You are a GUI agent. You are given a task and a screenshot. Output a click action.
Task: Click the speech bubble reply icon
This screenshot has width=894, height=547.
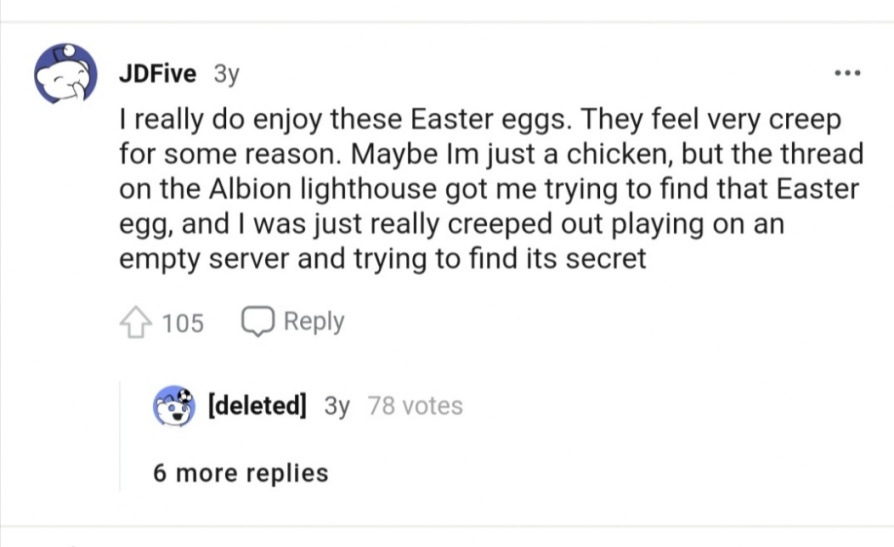[x=258, y=322]
